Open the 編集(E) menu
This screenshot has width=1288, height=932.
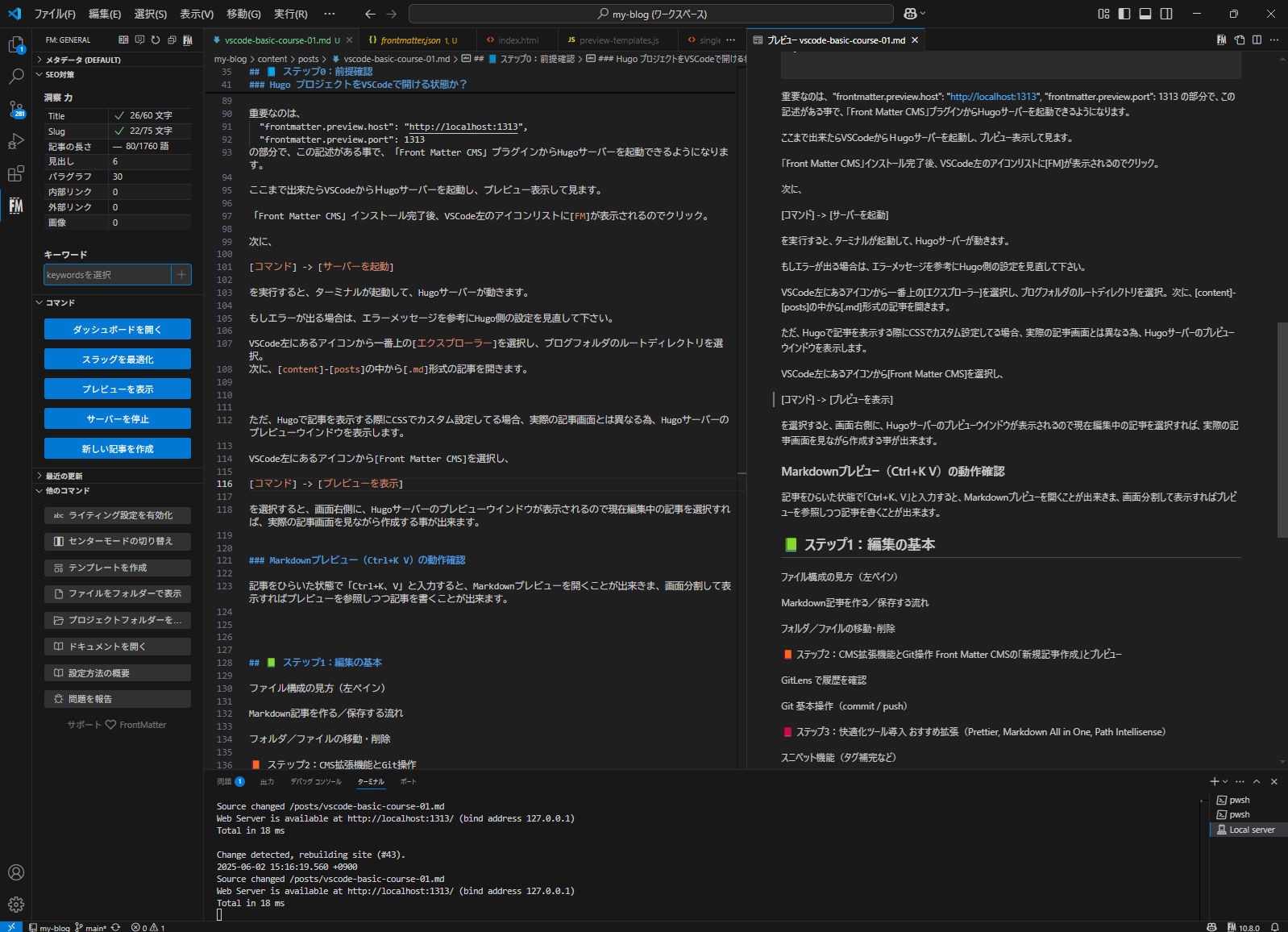(105, 14)
